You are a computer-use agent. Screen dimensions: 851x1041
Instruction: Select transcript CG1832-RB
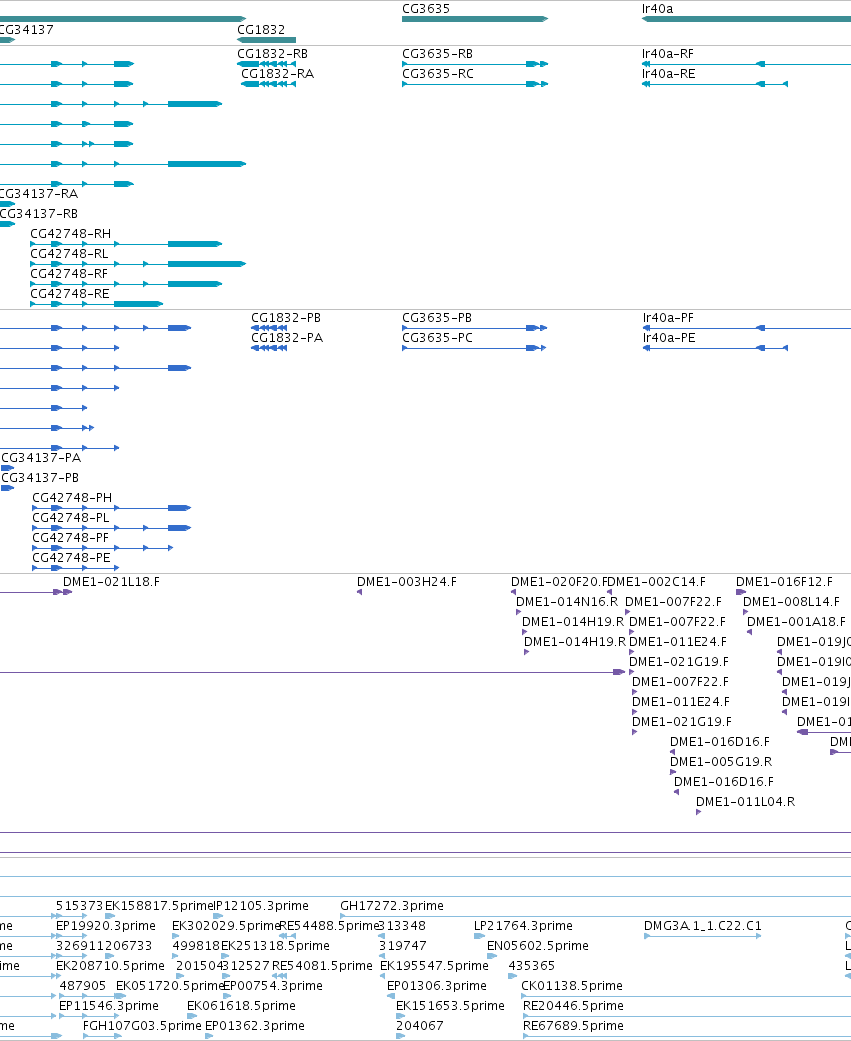click(272, 54)
